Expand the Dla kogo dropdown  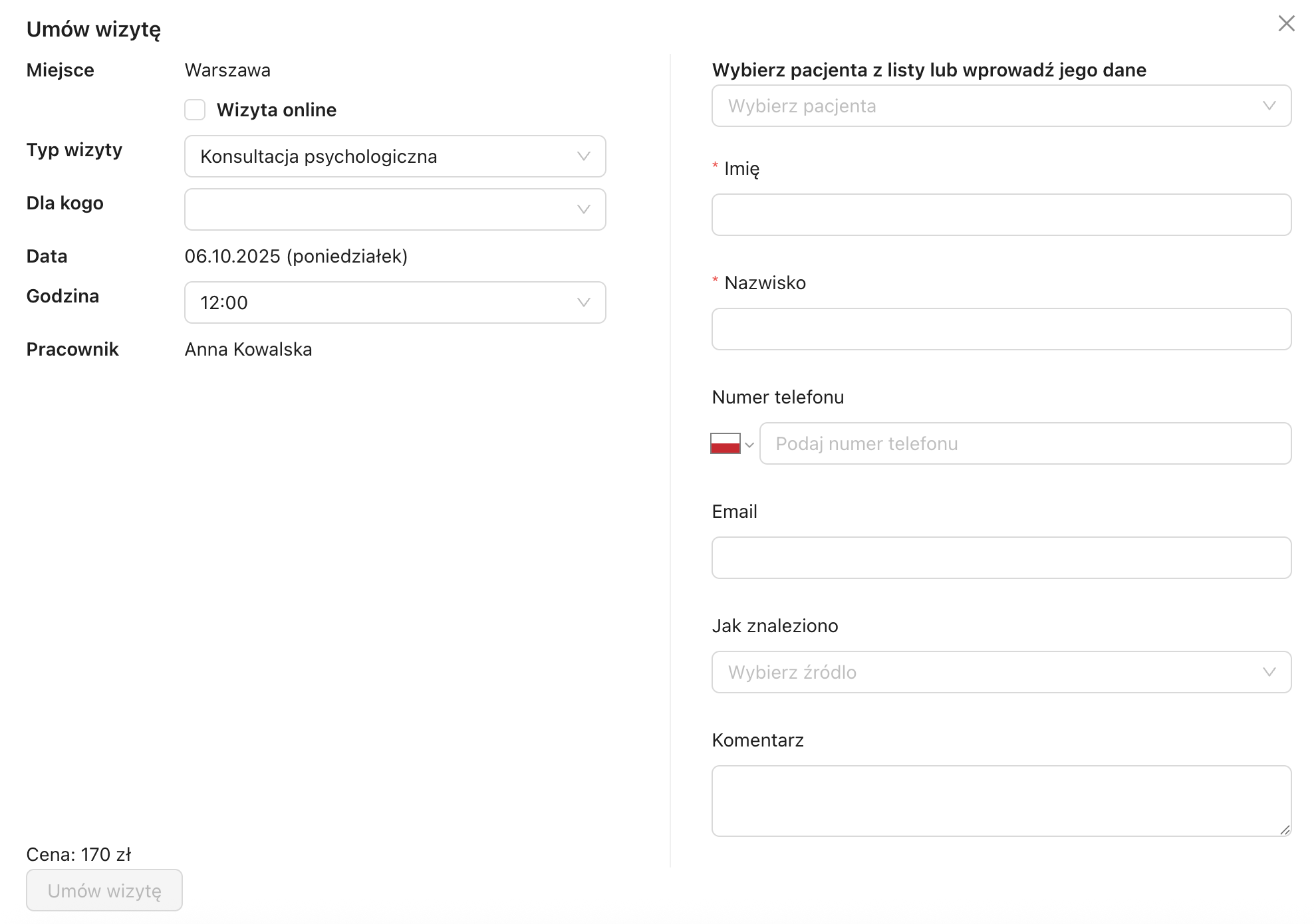(x=394, y=209)
